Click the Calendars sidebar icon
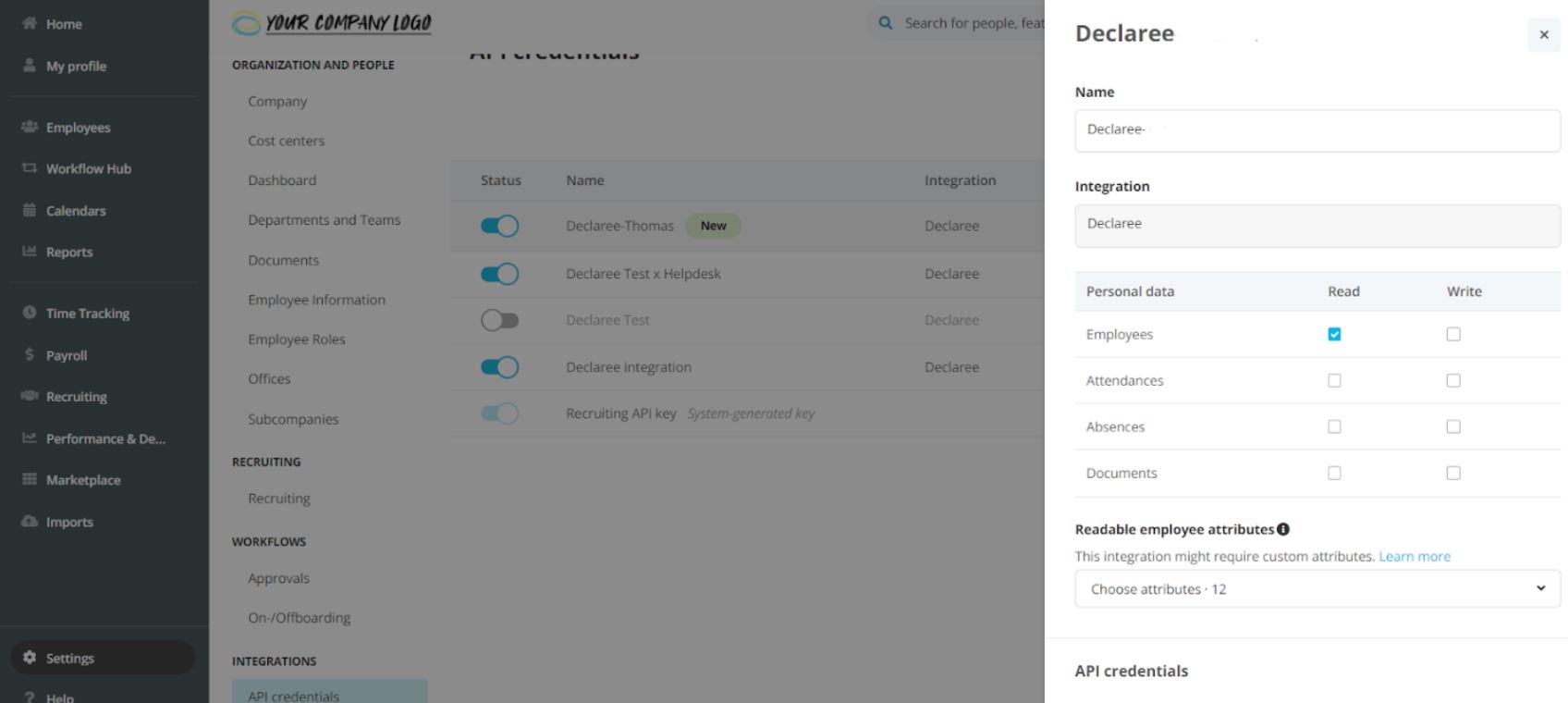The height and width of the screenshot is (703, 1568). (x=29, y=210)
